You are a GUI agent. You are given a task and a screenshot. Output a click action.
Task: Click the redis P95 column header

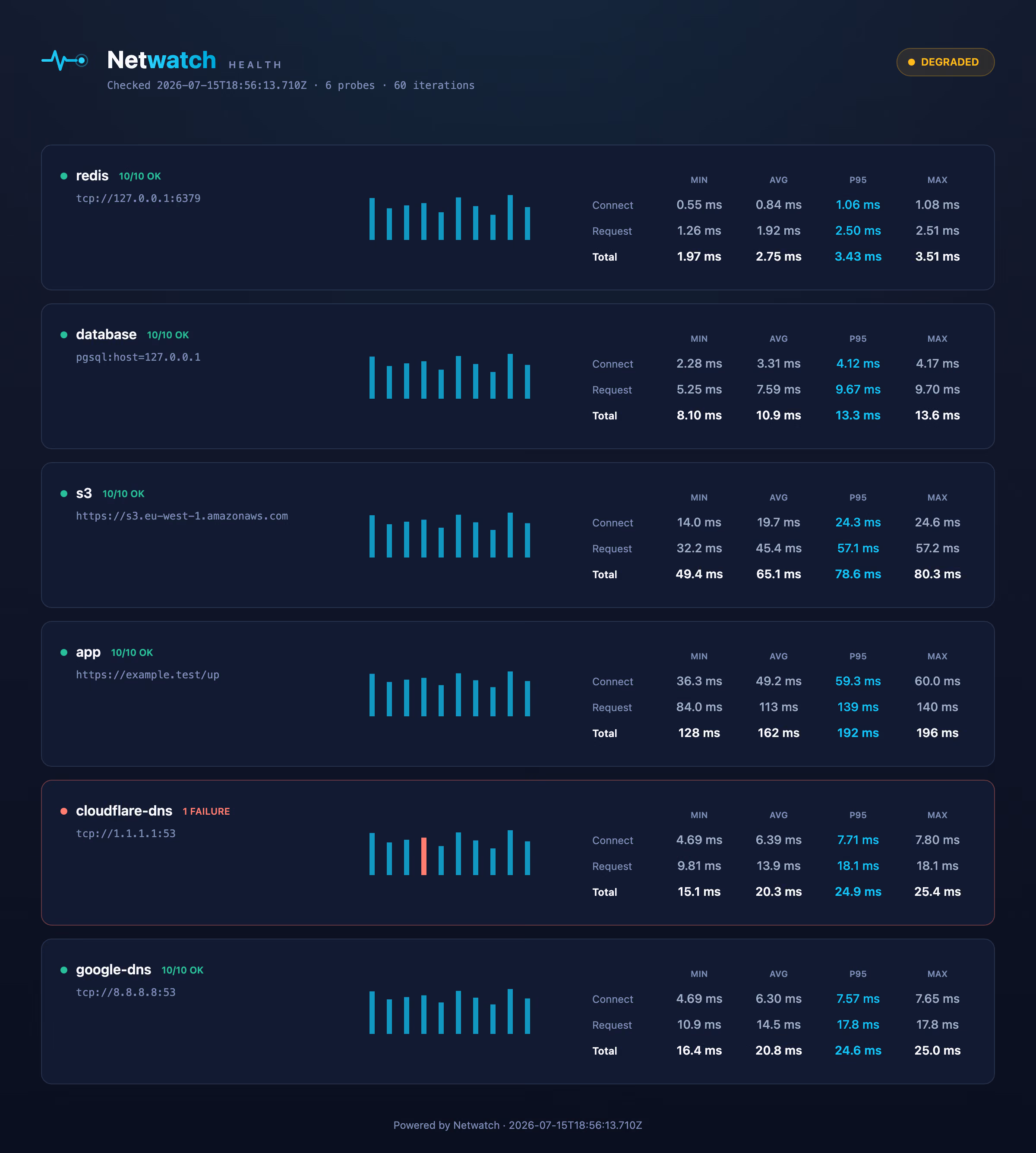[858, 180]
